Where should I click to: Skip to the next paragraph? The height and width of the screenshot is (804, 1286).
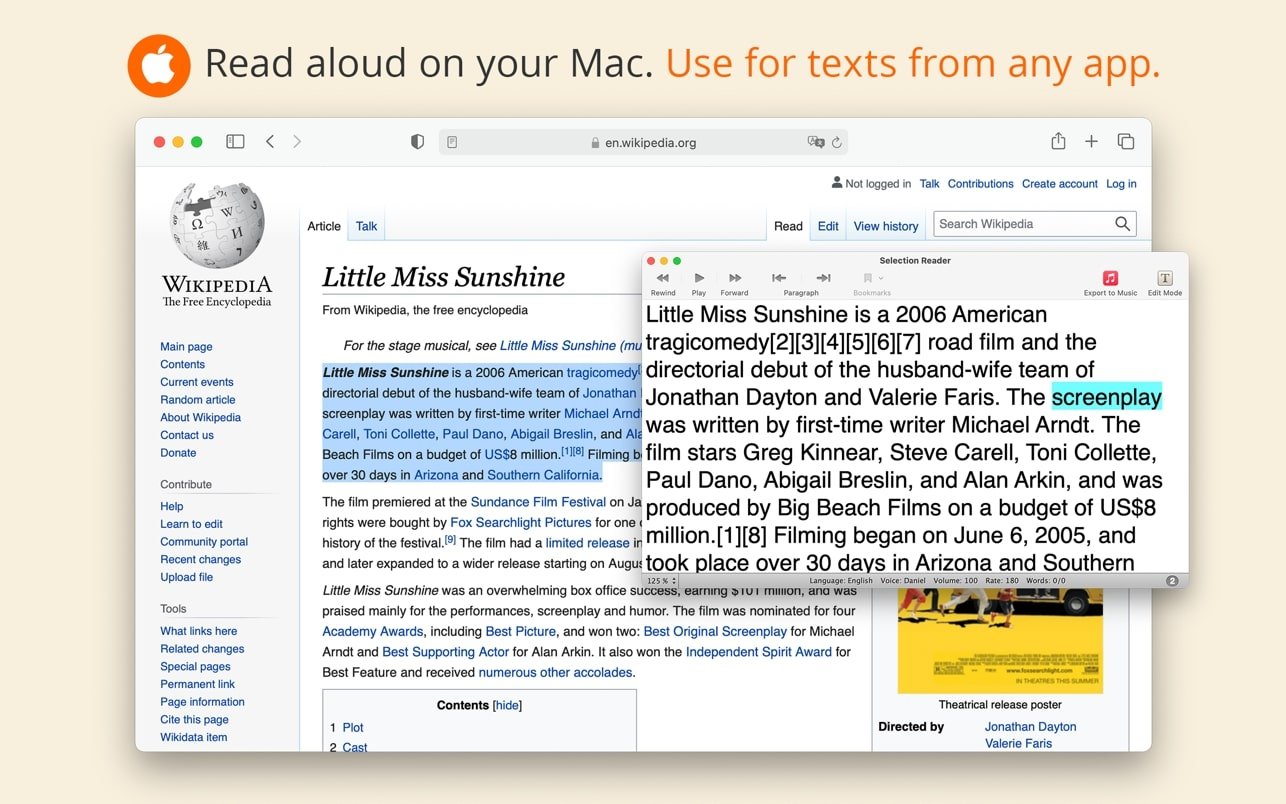pos(823,278)
